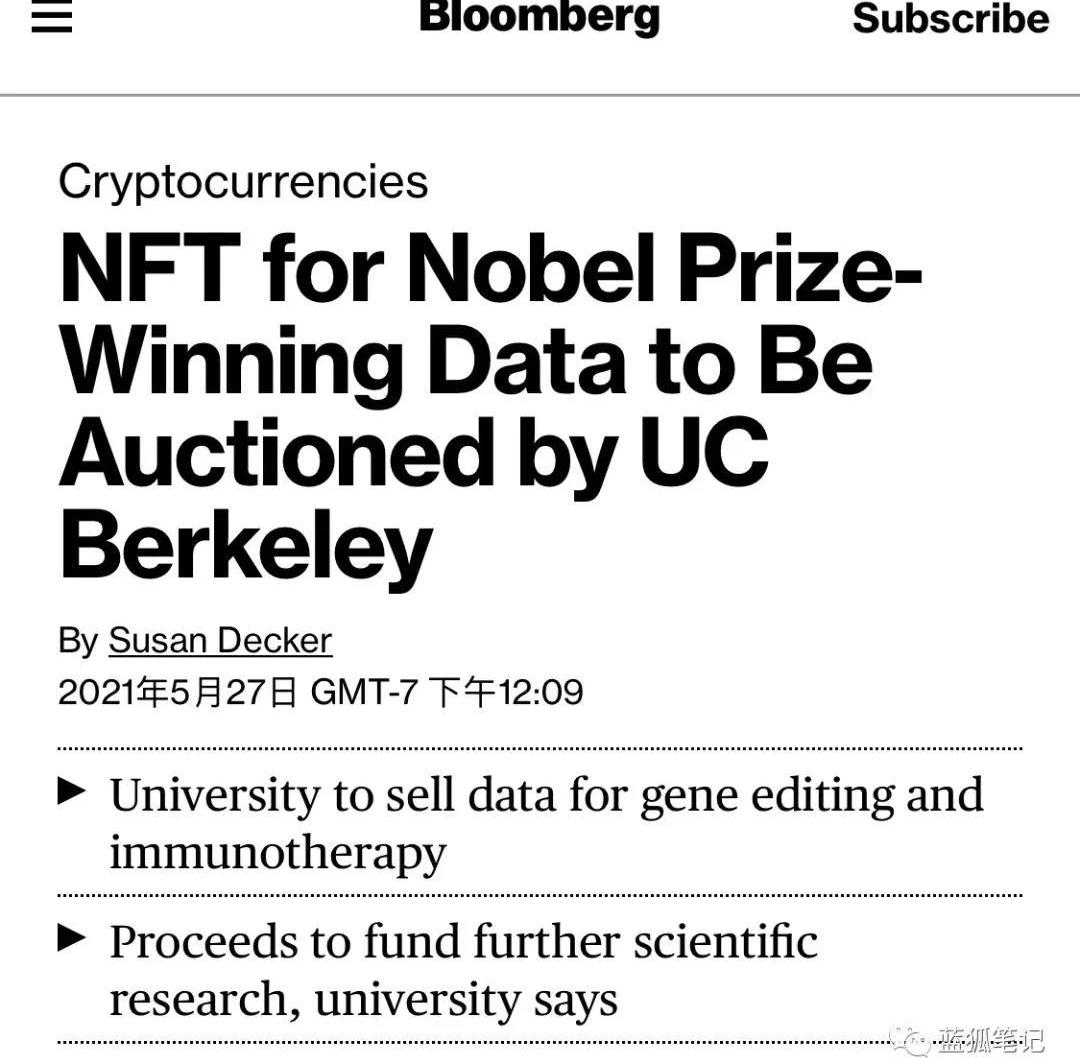Image resolution: width=1080 pixels, height=1058 pixels.
Task: Click the triangle beside gene editing bullet
Action: tap(71, 792)
